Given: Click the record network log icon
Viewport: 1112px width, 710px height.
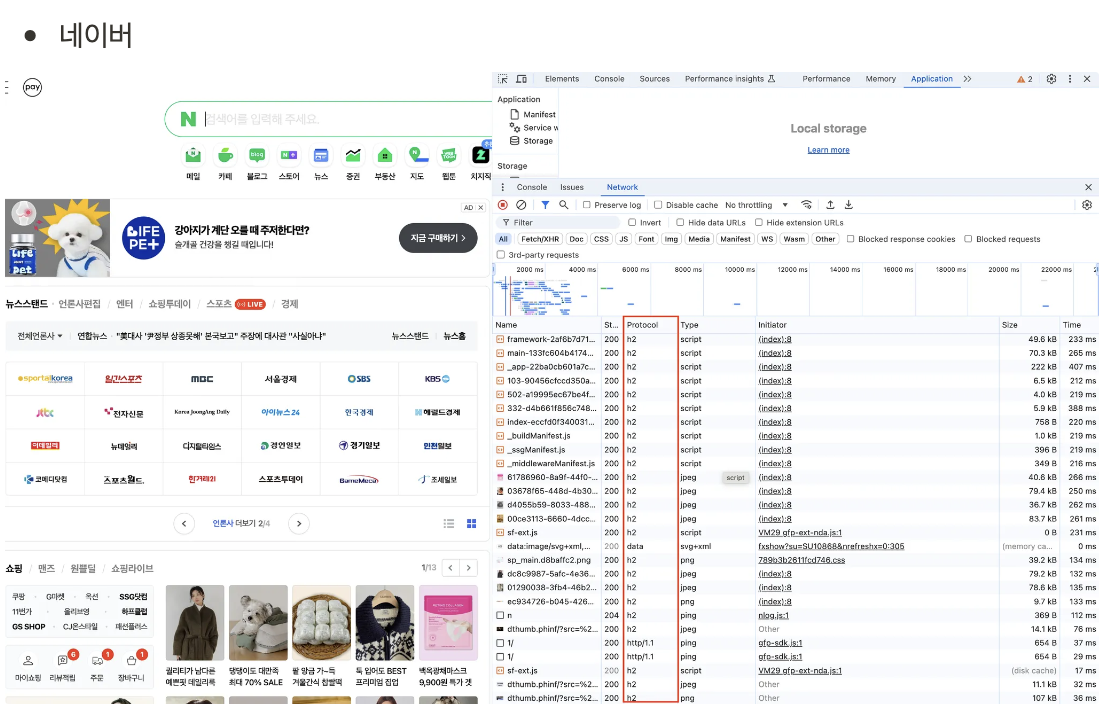Looking at the screenshot, I should tap(503, 205).
